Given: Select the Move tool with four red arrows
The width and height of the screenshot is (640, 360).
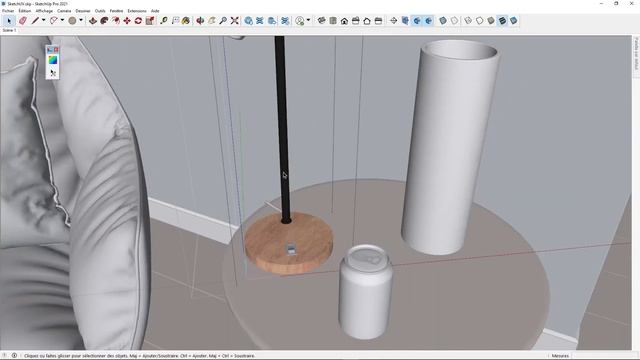Looking at the screenshot, I should (x=127, y=20).
